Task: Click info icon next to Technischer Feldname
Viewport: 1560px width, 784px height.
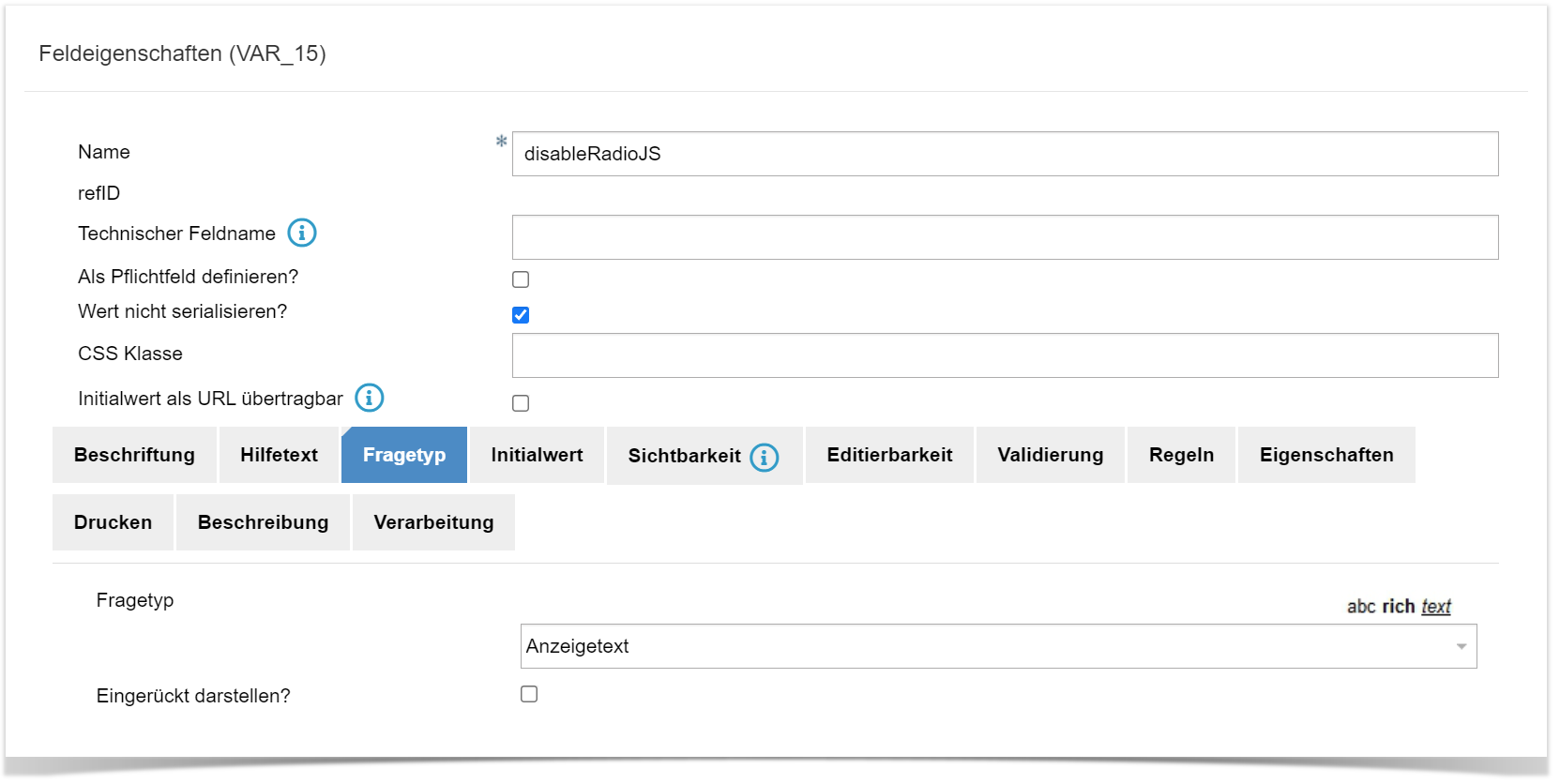Action: click(x=301, y=233)
